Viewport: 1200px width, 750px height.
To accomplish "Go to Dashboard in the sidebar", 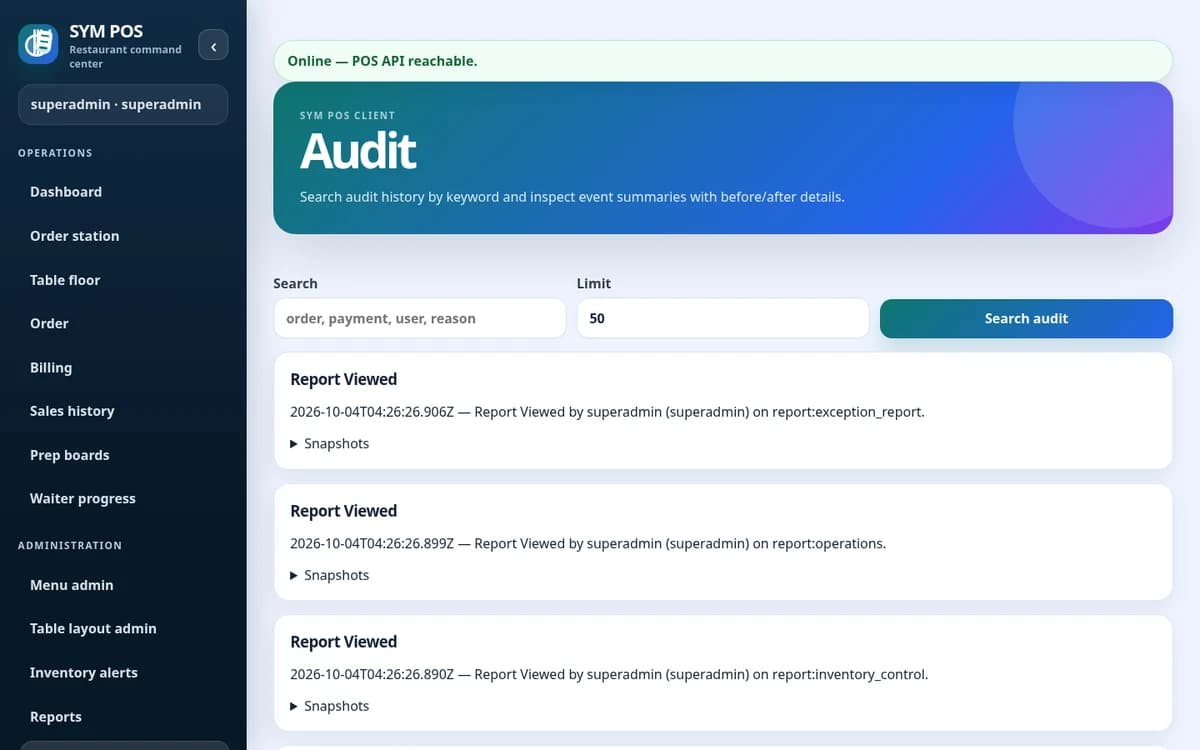I will coord(123,192).
